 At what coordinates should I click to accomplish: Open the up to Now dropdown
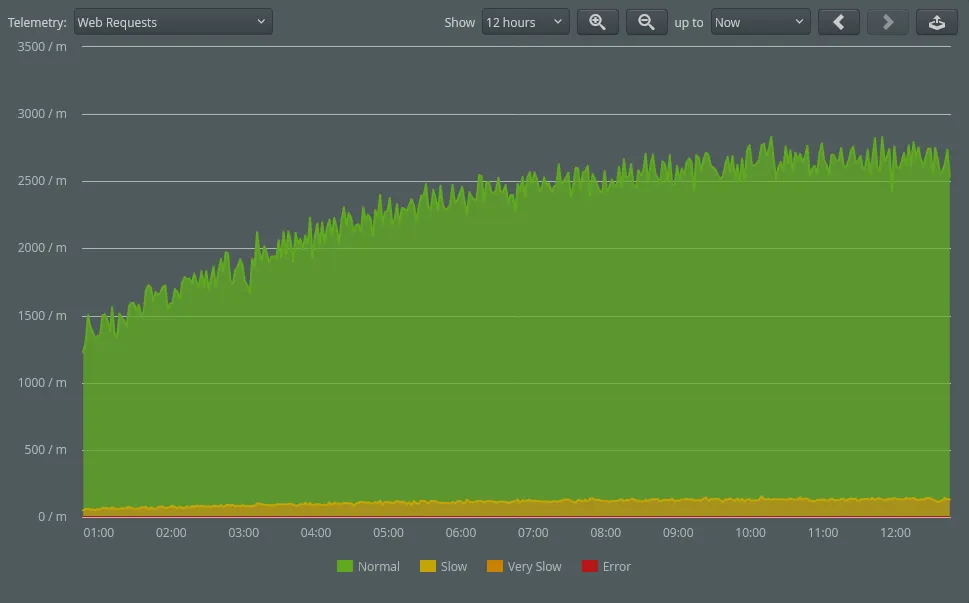(760, 22)
